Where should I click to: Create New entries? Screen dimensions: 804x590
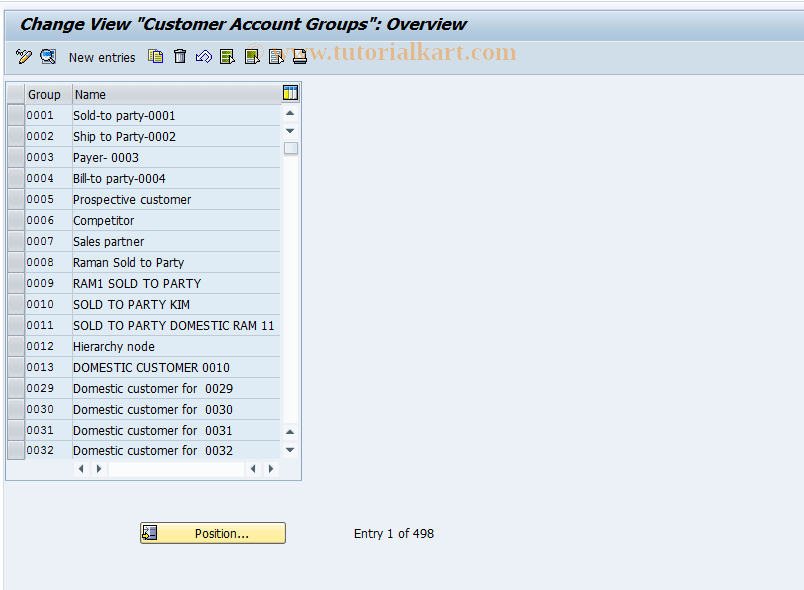pyautogui.click(x=102, y=57)
